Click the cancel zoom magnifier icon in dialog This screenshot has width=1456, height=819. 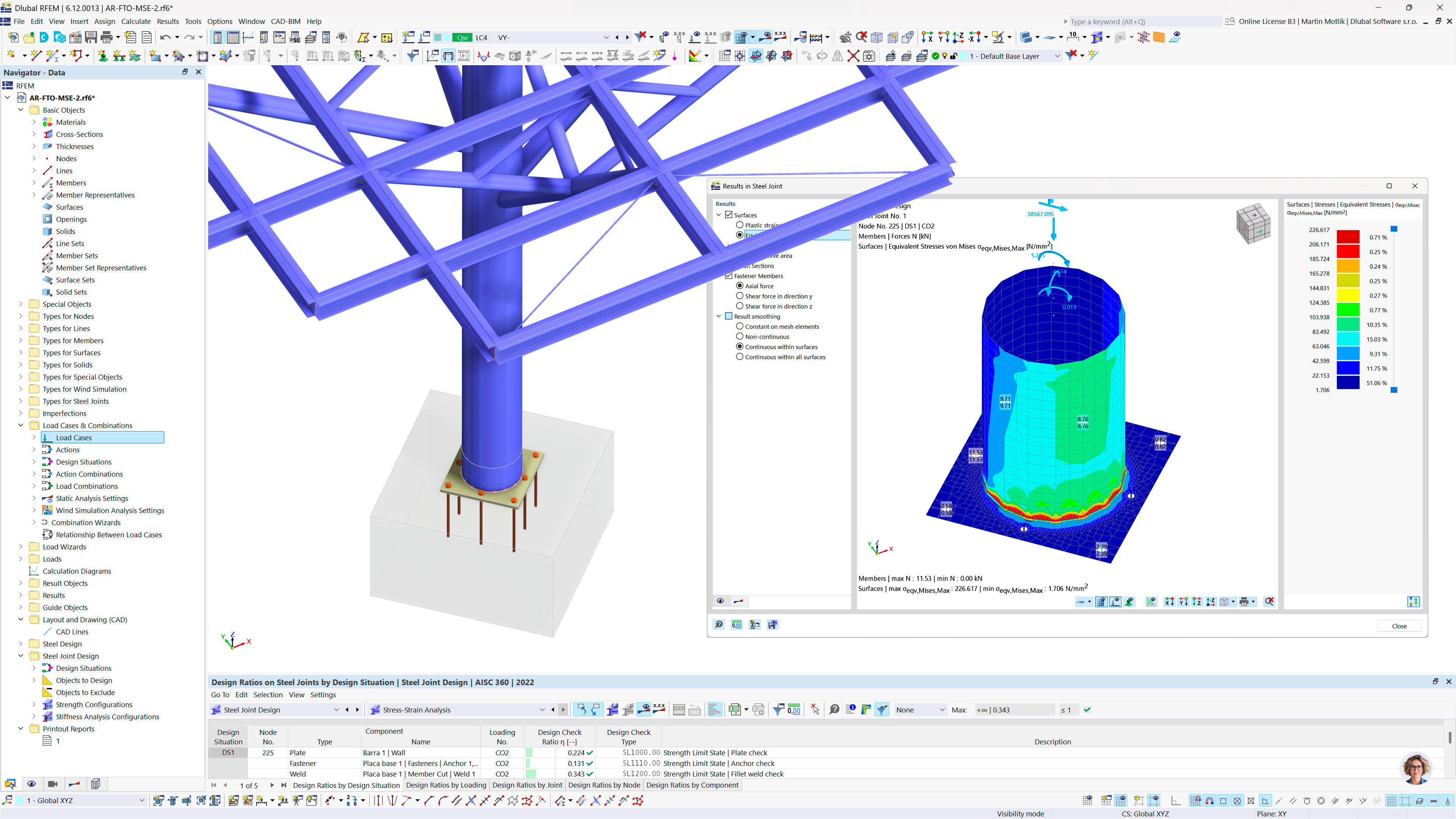(x=1269, y=601)
